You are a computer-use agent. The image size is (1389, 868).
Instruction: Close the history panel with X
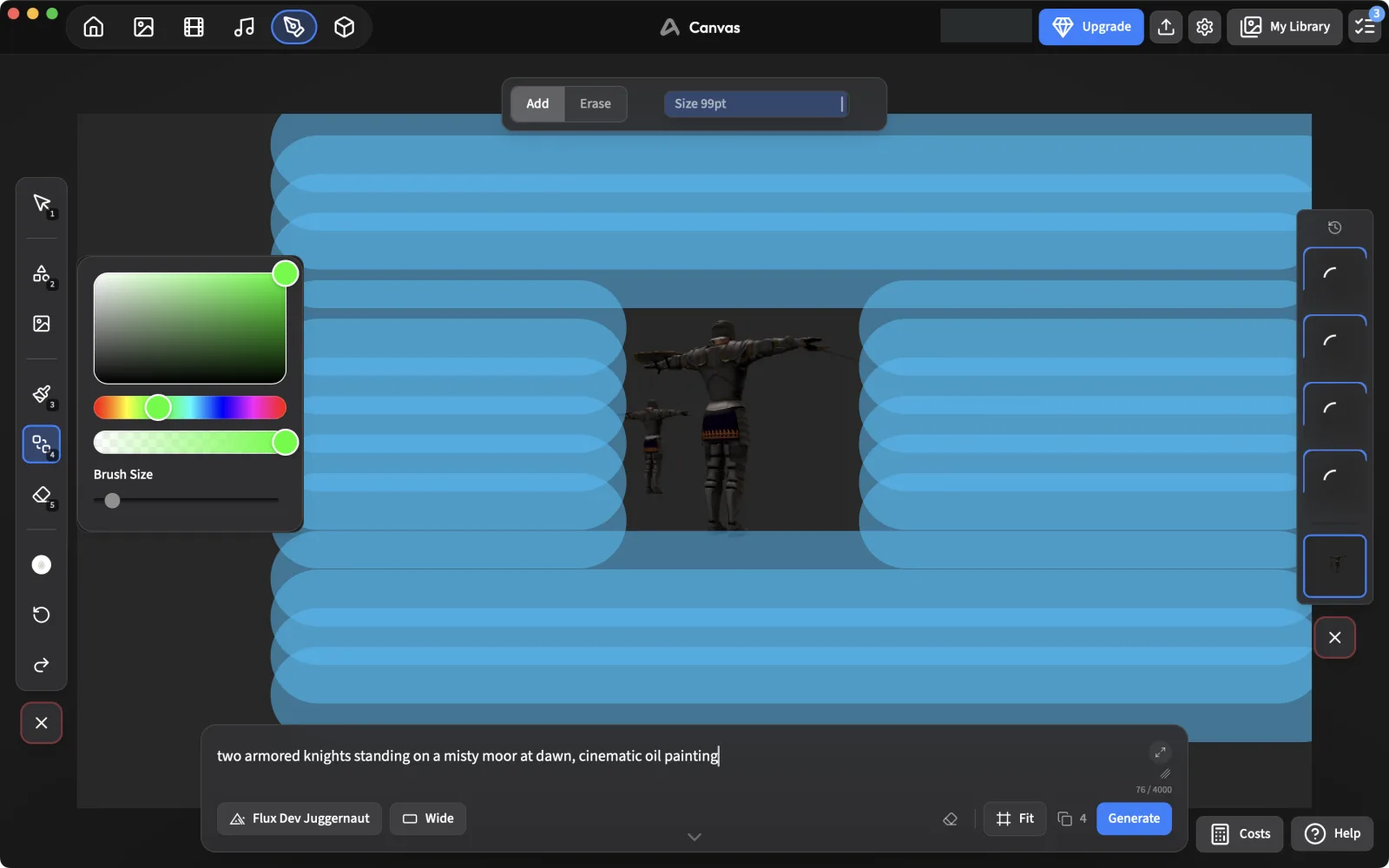pos(1335,638)
